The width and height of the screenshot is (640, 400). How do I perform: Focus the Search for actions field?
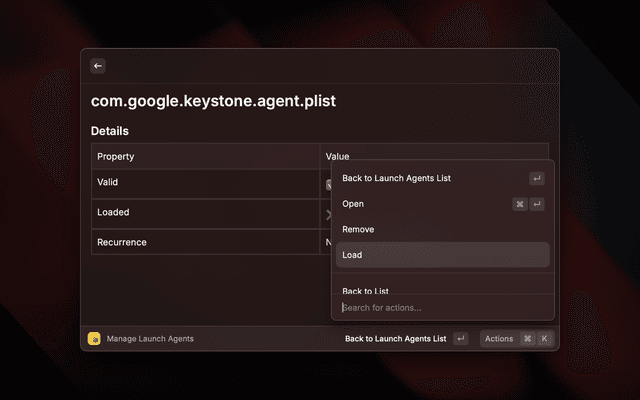[440, 308]
